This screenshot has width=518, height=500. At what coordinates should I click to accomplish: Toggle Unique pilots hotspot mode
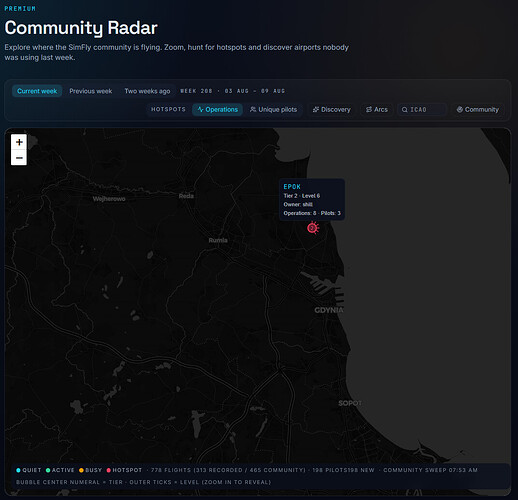(x=273, y=110)
